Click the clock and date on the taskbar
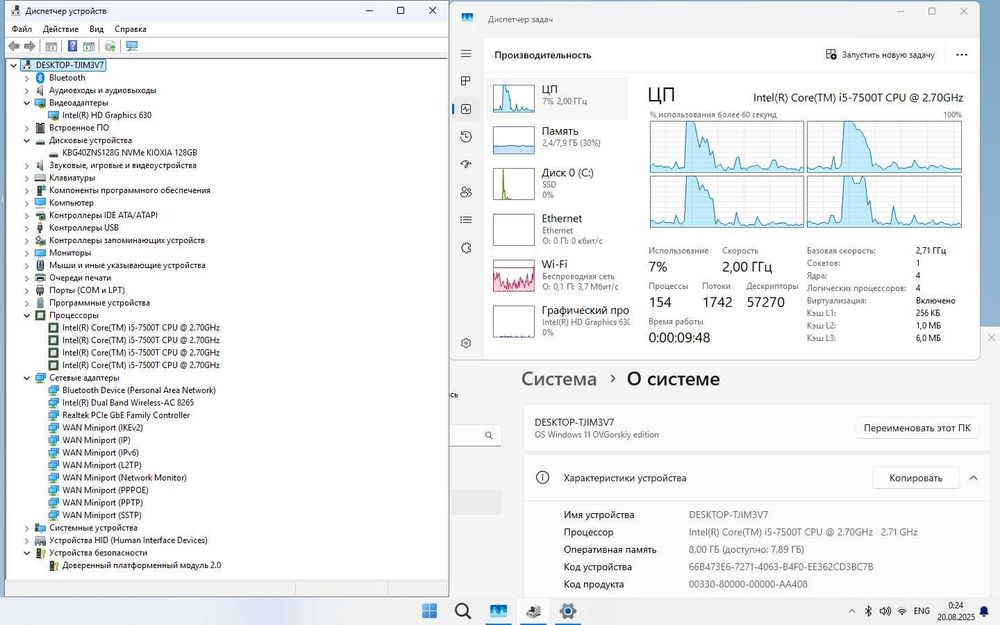This screenshot has width=1000, height=625. [955, 611]
